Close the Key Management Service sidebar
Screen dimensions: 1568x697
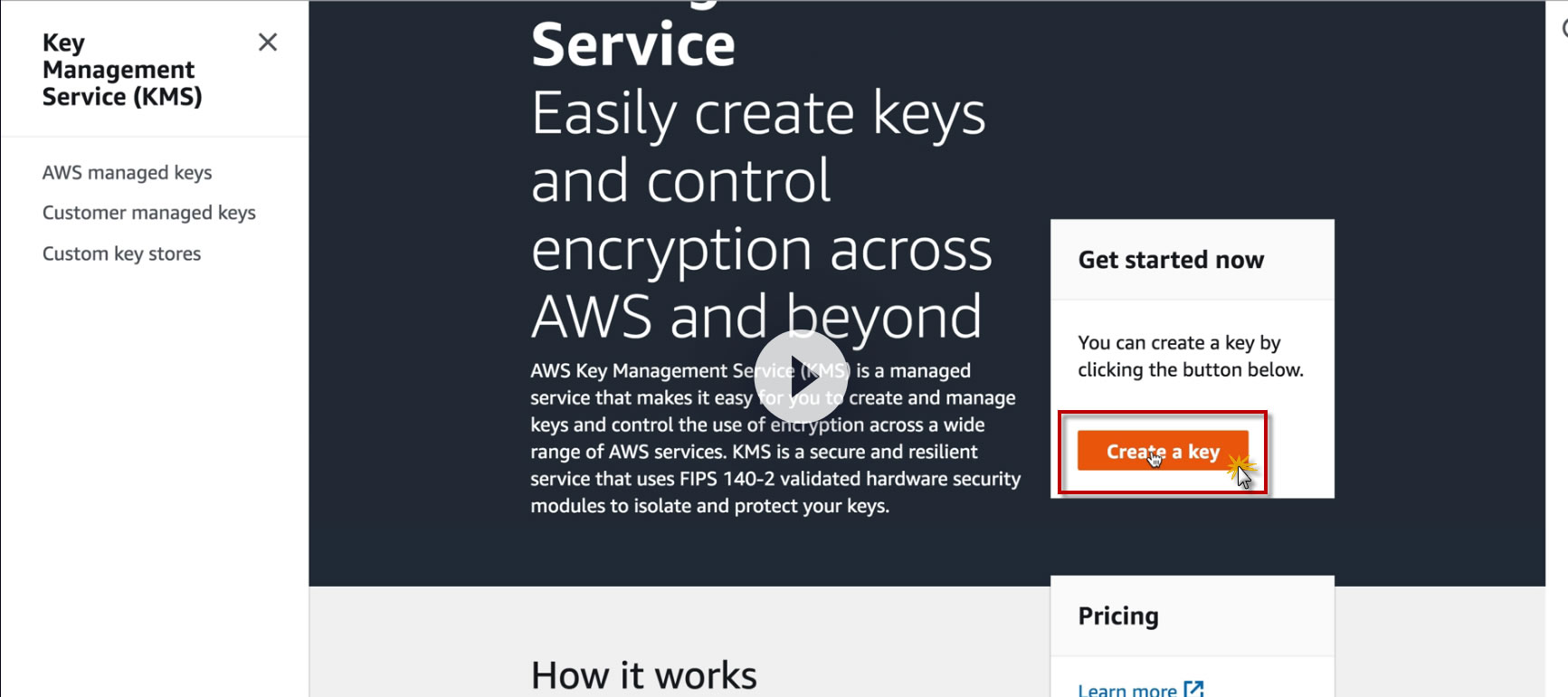tap(267, 43)
